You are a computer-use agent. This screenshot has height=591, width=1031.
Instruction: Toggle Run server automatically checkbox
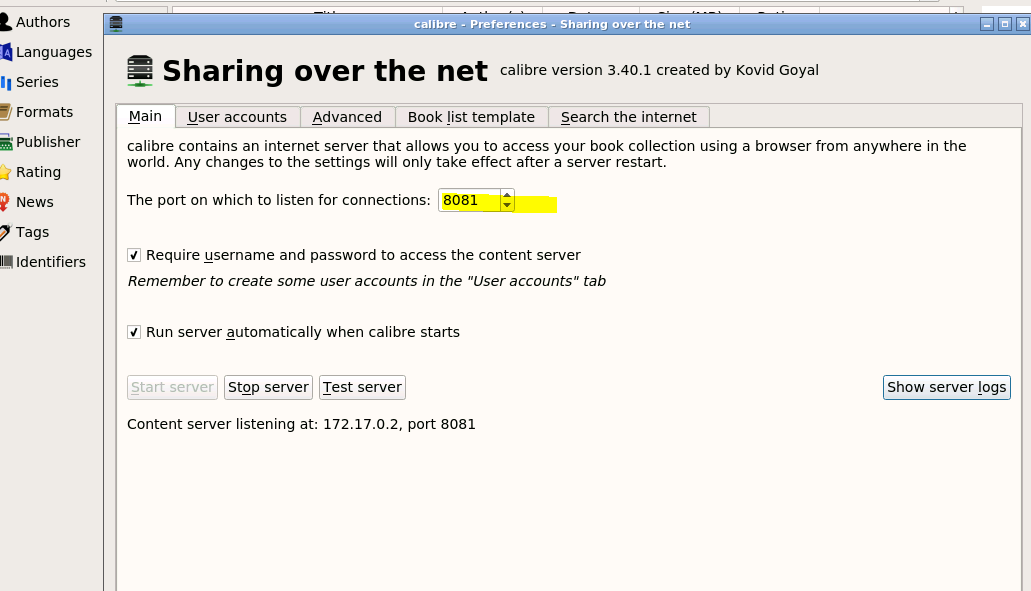(x=134, y=332)
